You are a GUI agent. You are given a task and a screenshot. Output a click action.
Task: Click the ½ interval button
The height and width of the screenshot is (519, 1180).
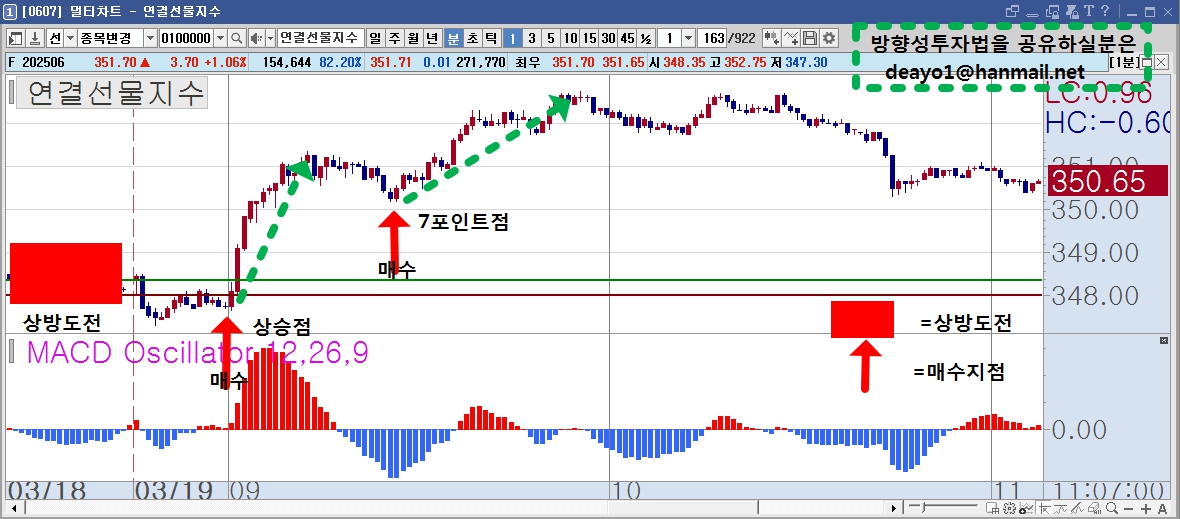coord(646,38)
